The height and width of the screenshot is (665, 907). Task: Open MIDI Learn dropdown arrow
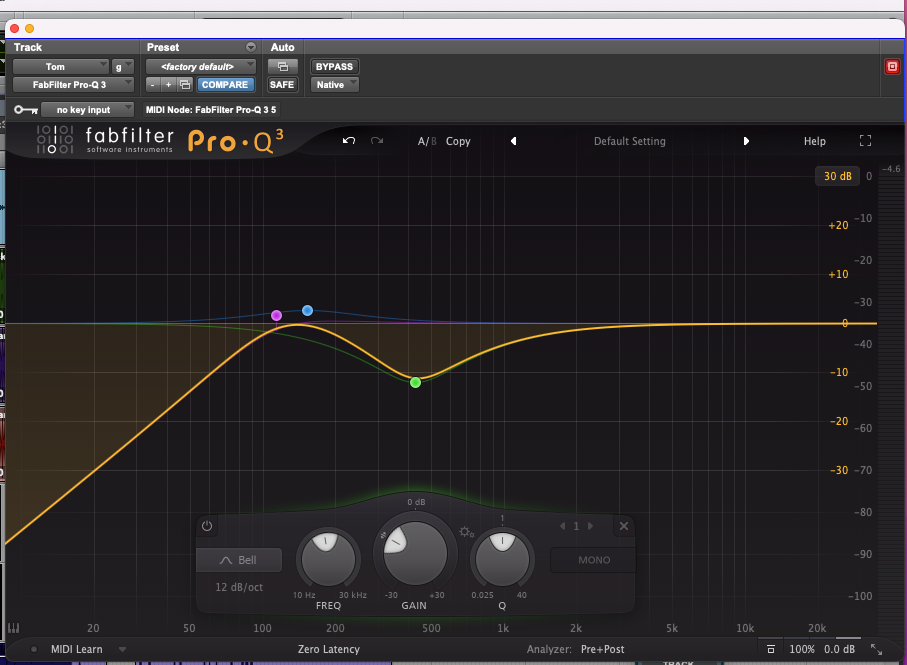122,649
